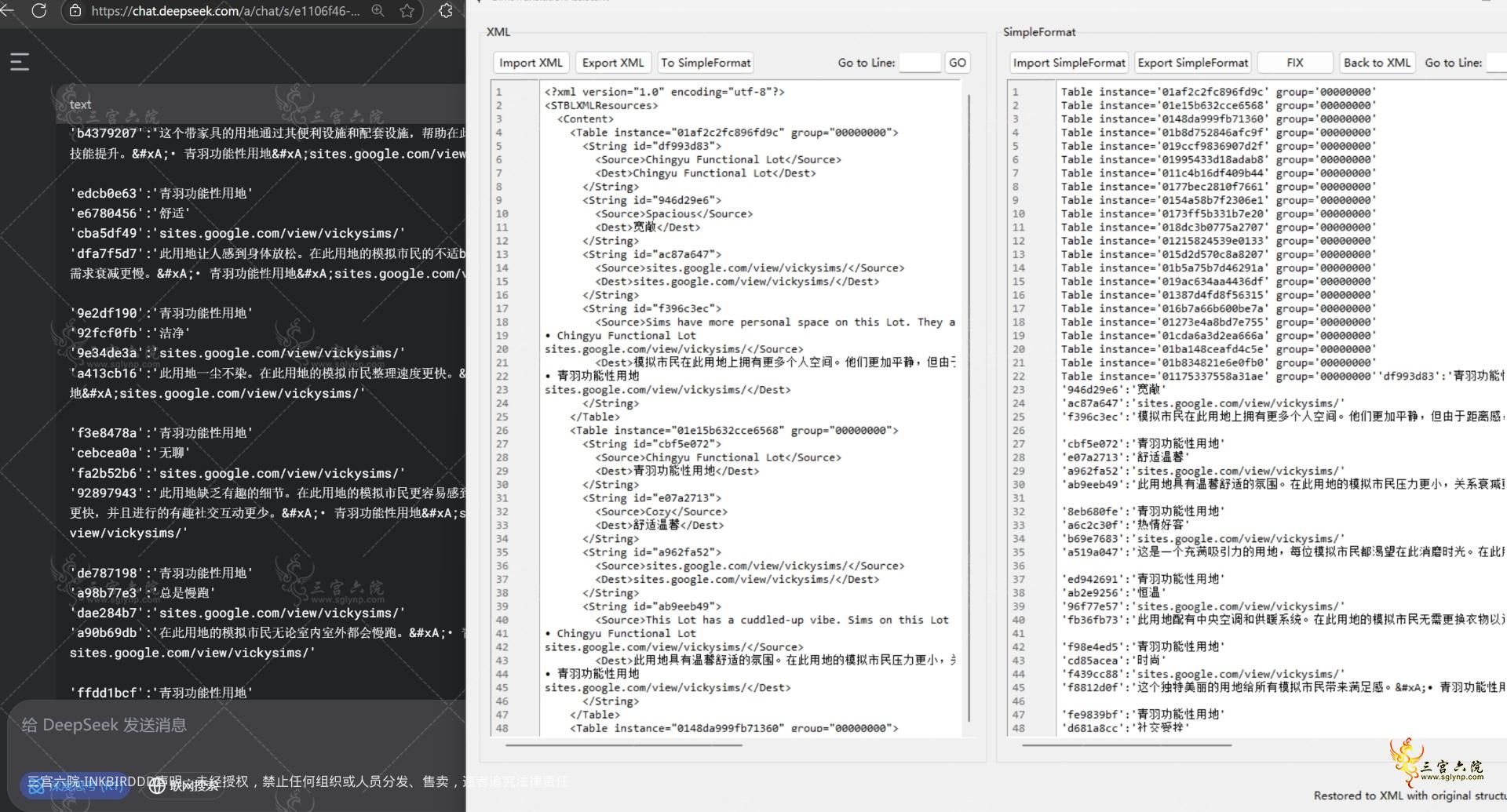Click Export SimpleFormat button

1193,63
